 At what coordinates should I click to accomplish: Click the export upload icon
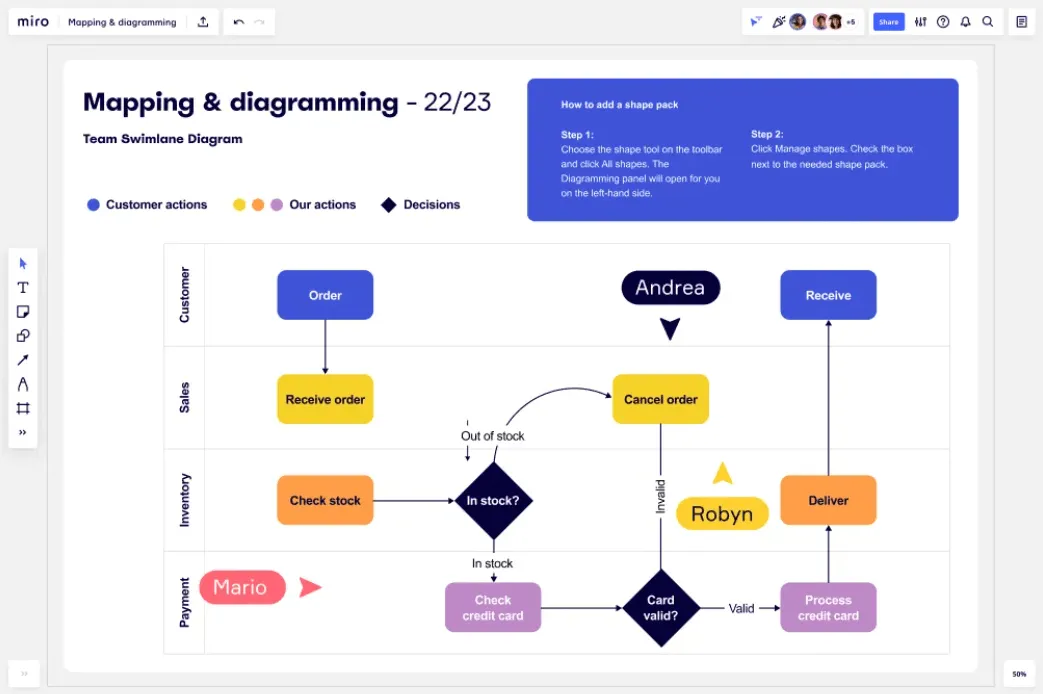[x=203, y=22]
